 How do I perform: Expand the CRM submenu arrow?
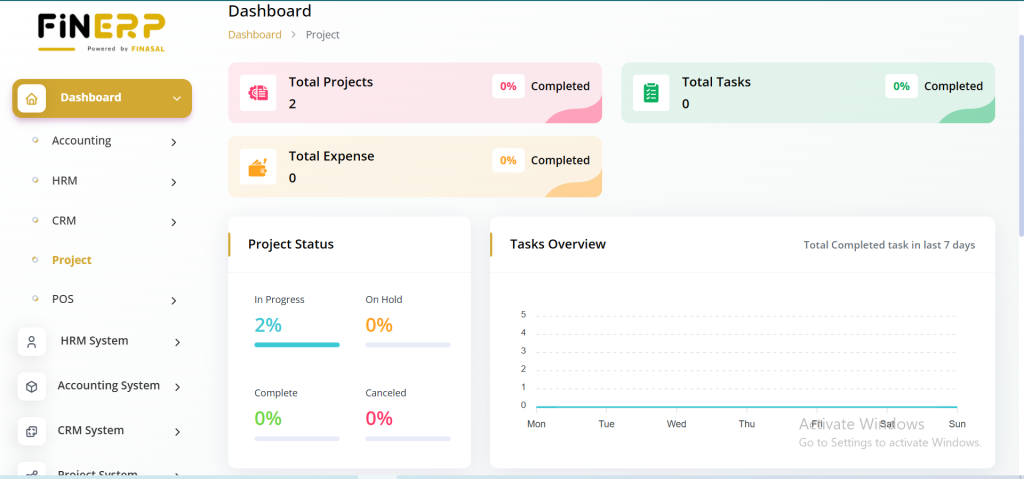tap(173, 222)
